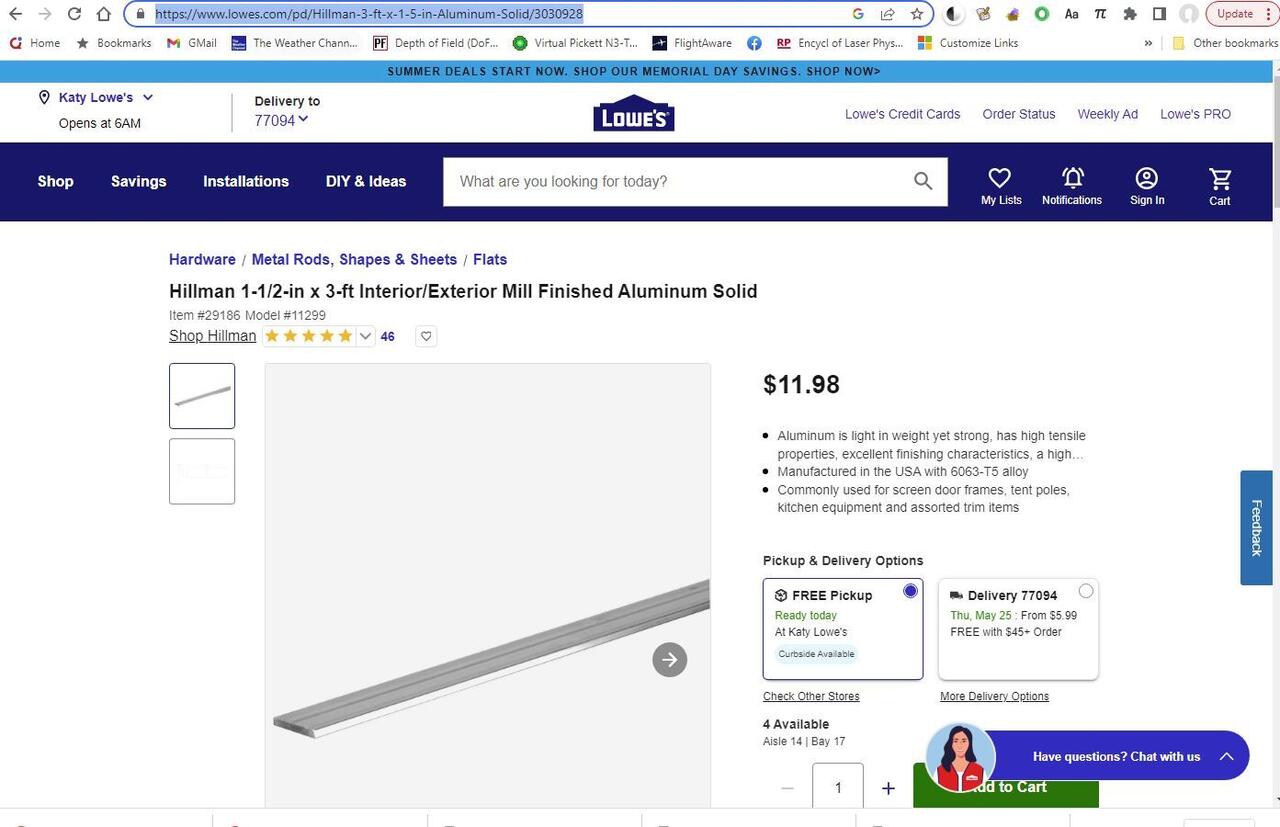The image size is (1280, 827).
Task: Select the second product thumbnail
Action: point(202,471)
